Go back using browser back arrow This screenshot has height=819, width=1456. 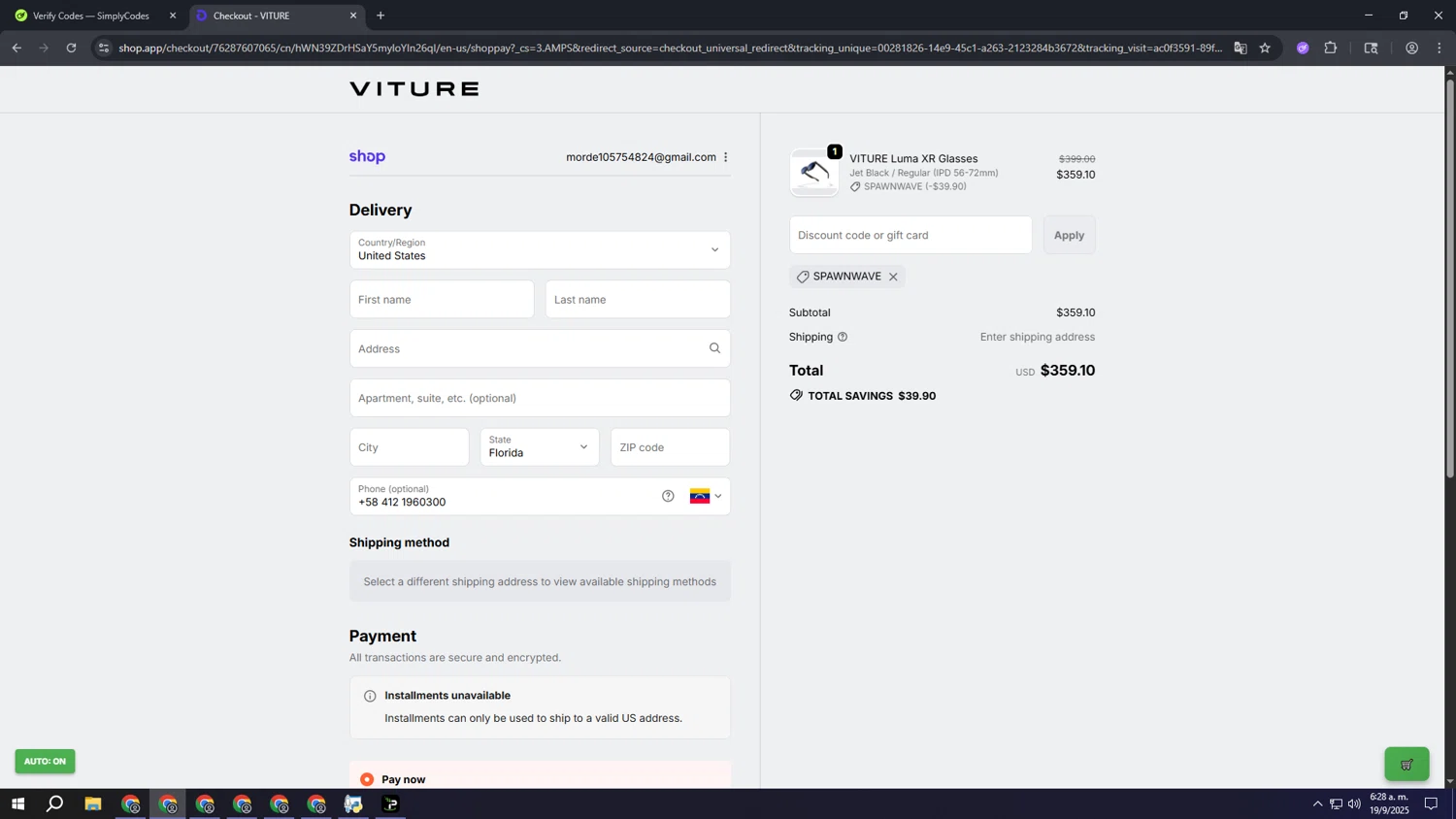(17, 48)
